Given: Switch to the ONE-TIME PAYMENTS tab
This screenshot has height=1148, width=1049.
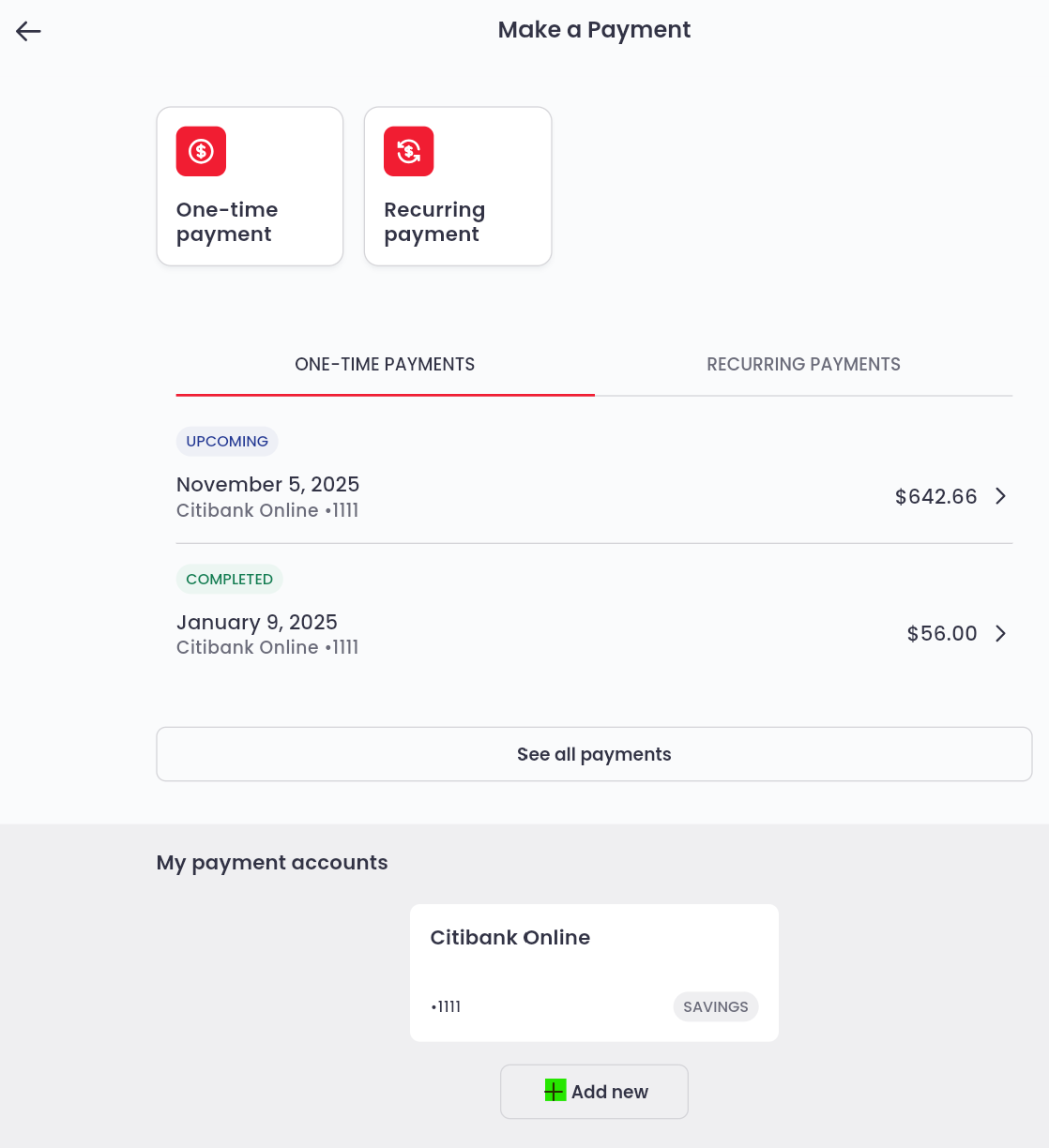Looking at the screenshot, I should point(385,364).
